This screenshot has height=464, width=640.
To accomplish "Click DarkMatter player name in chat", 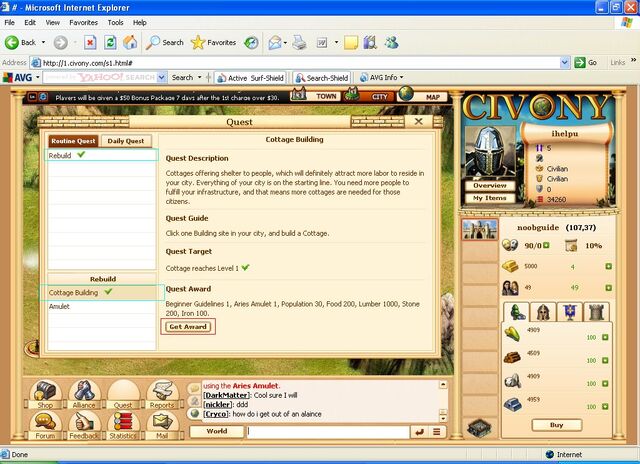I will [226, 395].
